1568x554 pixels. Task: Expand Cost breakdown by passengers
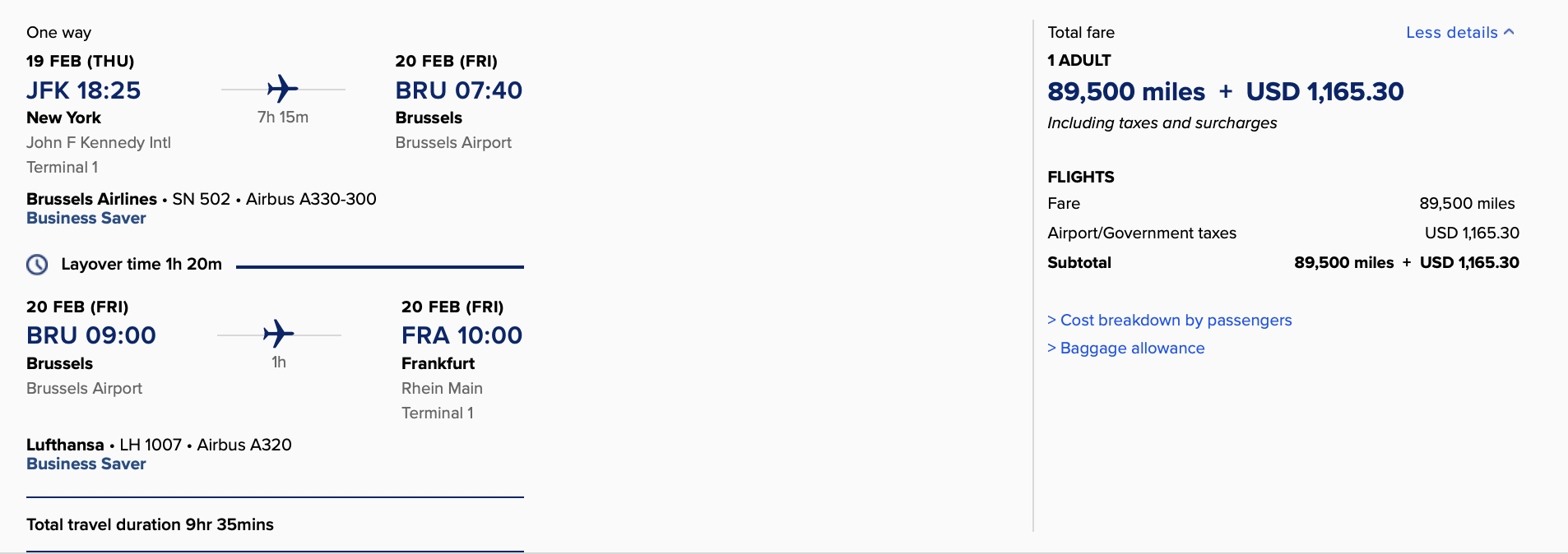click(x=1169, y=321)
